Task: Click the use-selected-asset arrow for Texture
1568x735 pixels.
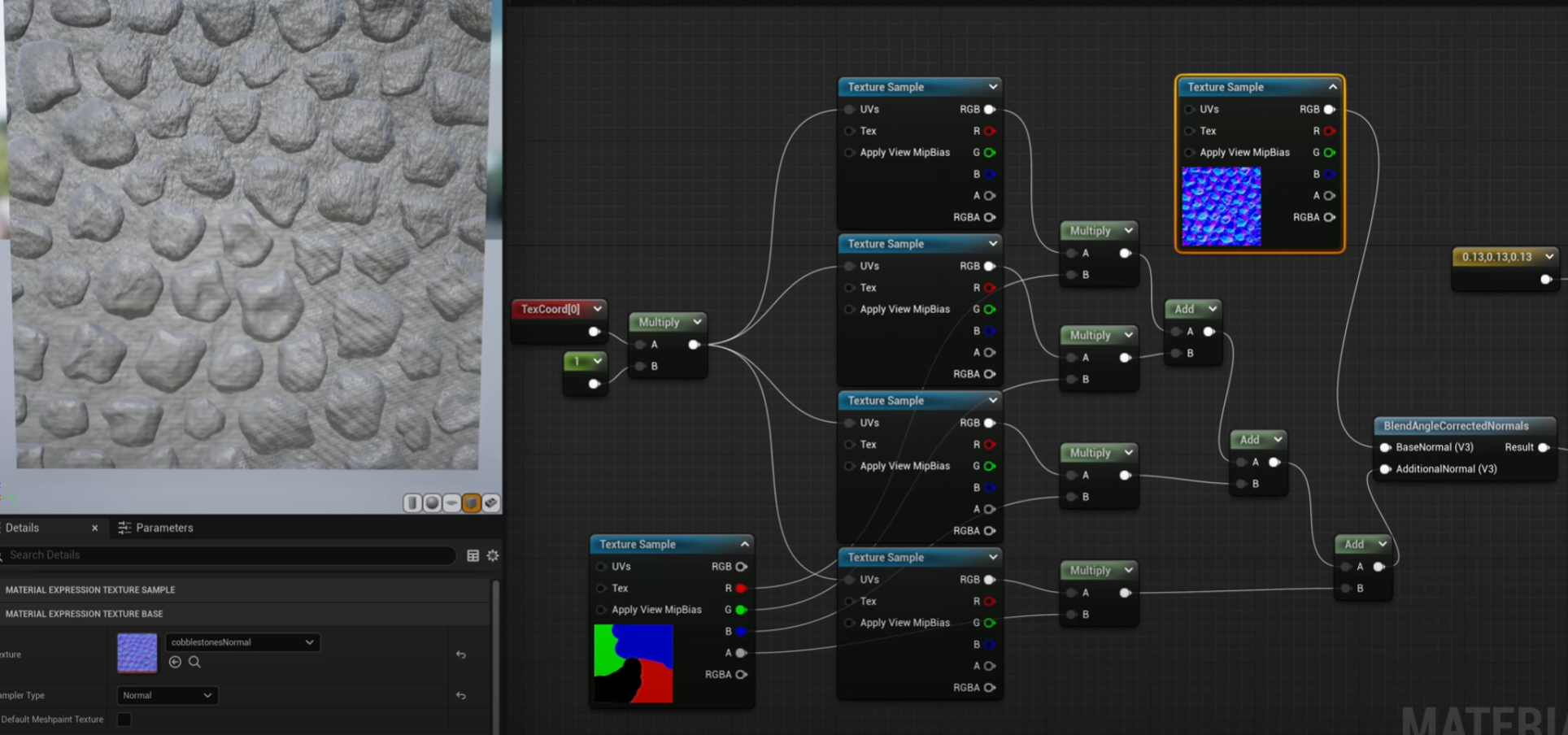Action: click(176, 662)
